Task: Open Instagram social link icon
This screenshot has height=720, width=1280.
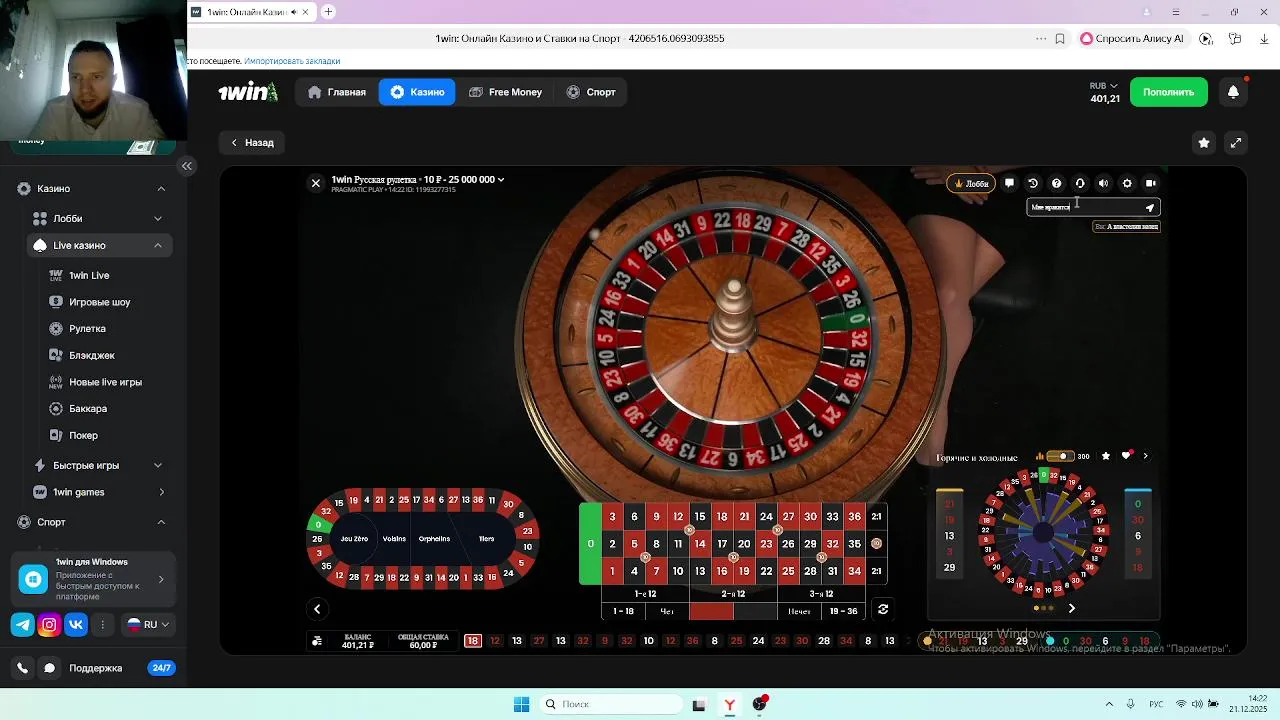Action: [49, 625]
